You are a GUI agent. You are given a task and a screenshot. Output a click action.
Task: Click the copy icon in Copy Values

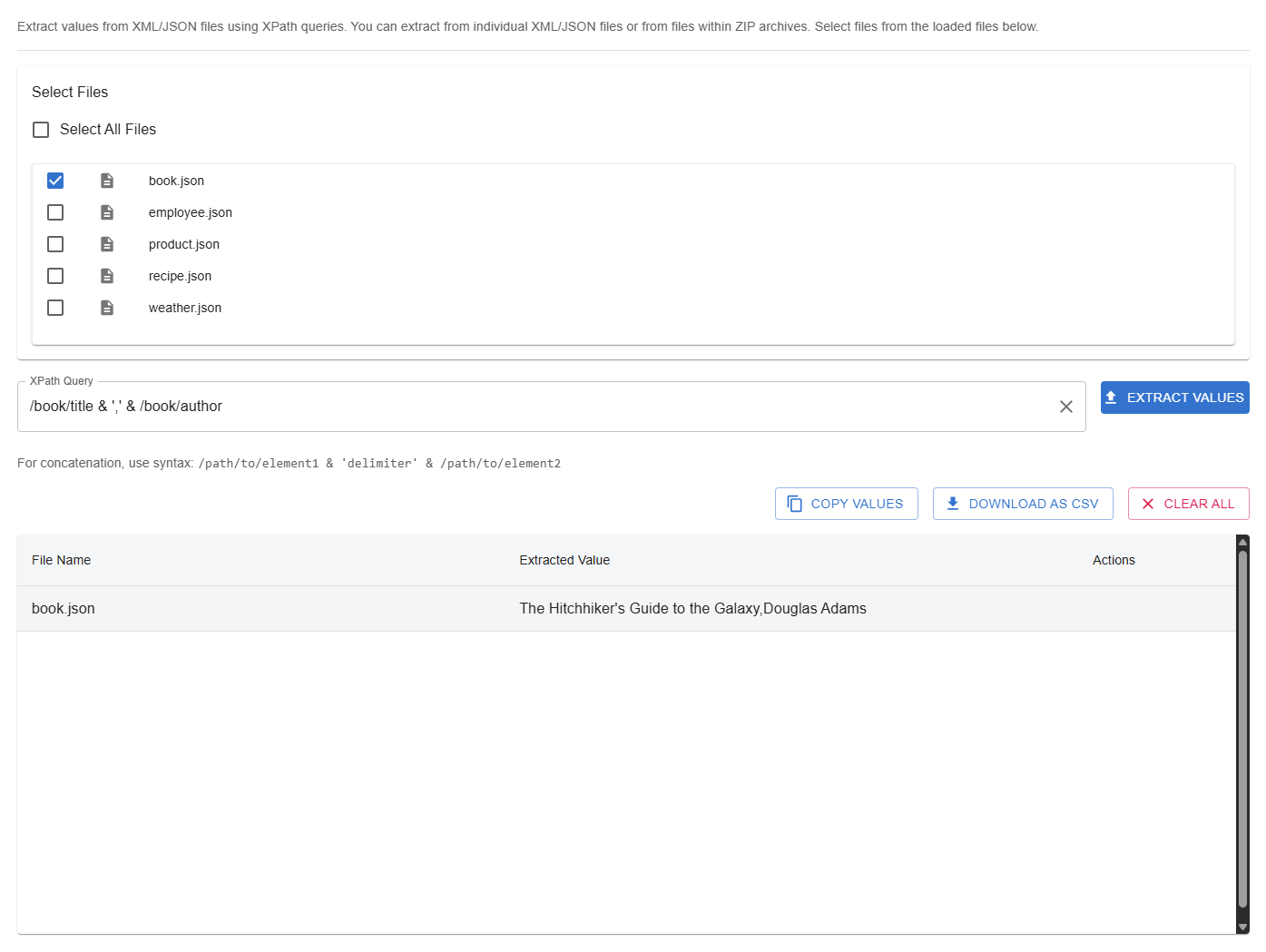795,504
